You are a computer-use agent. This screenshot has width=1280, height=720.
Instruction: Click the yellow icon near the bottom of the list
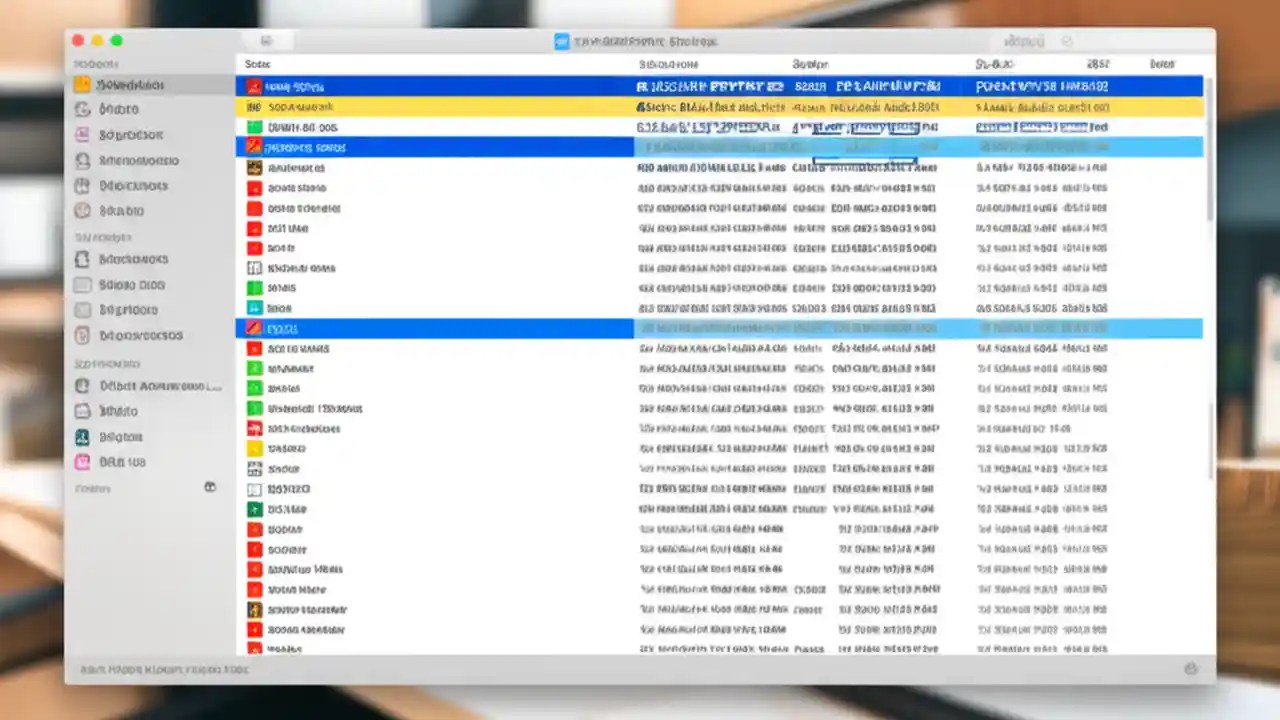pyautogui.click(x=253, y=449)
